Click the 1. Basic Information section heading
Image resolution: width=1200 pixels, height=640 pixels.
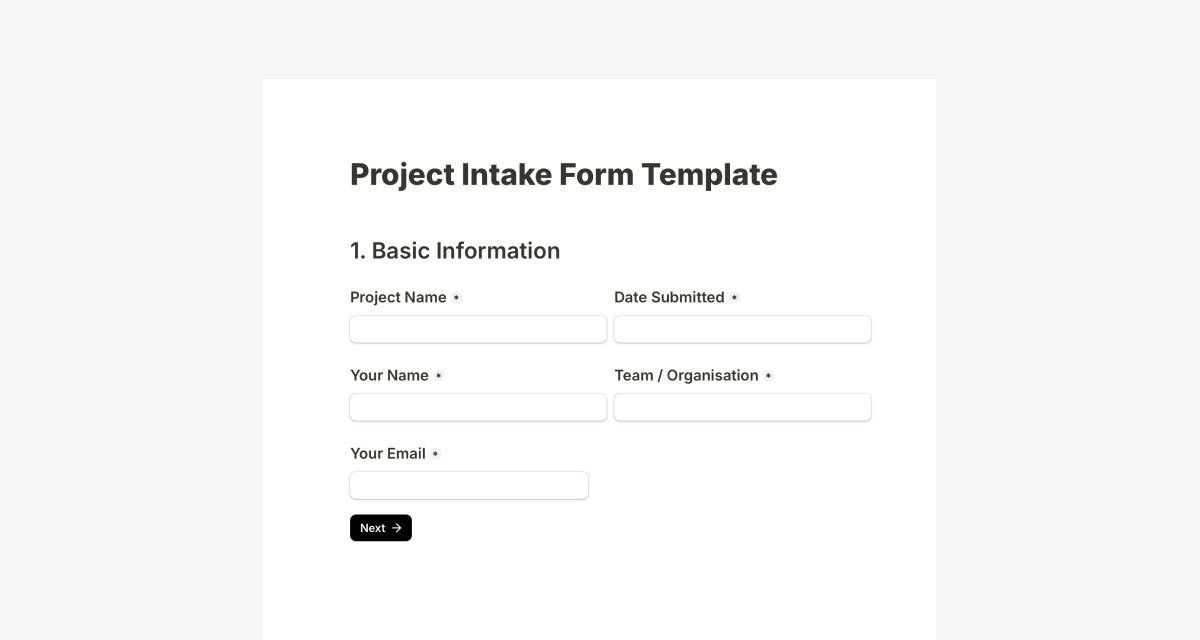[x=455, y=250]
